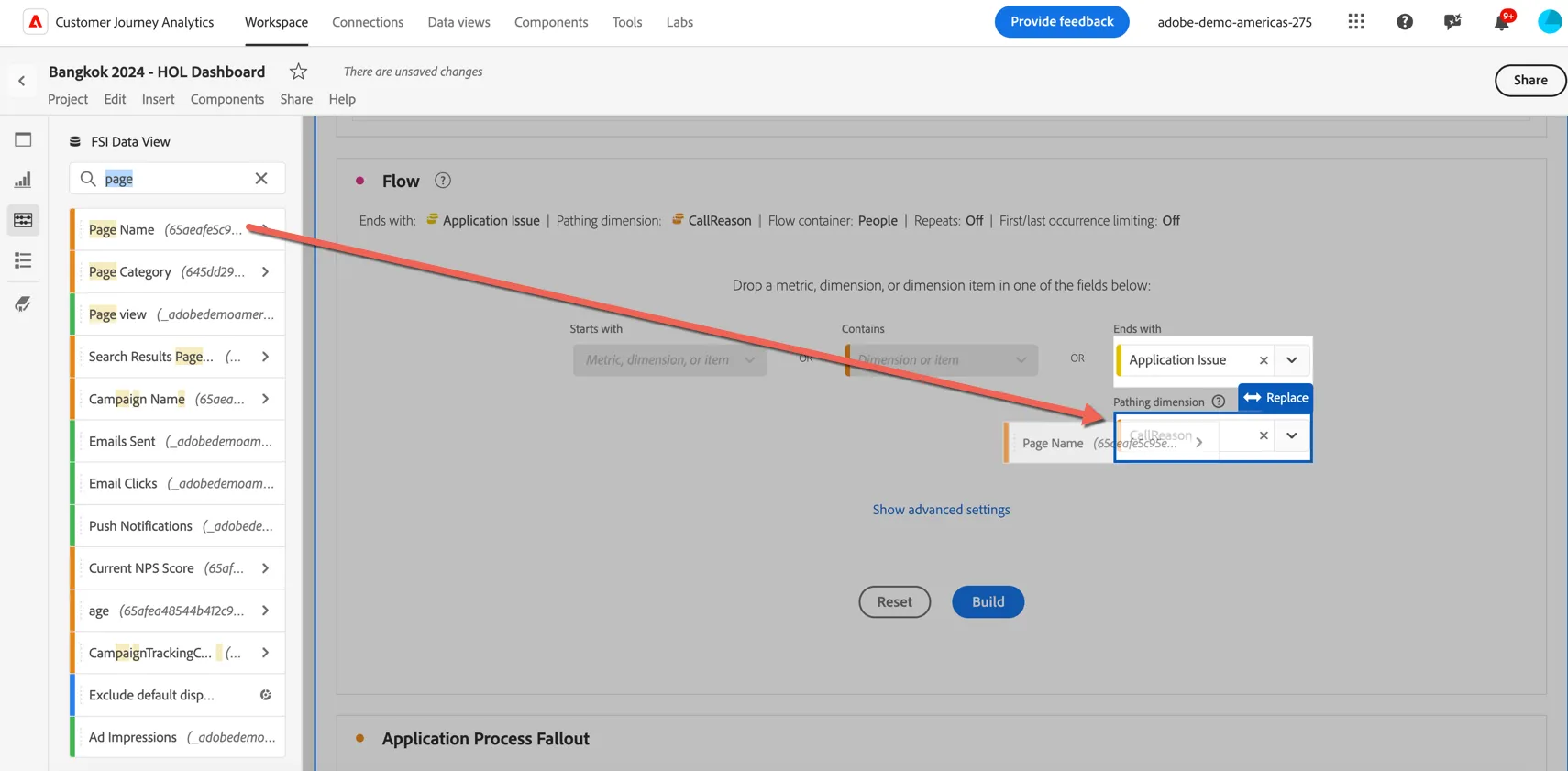The height and width of the screenshot is (771, 1568).
Task: Select the Emails Sent metric
Action: point(178,441)
